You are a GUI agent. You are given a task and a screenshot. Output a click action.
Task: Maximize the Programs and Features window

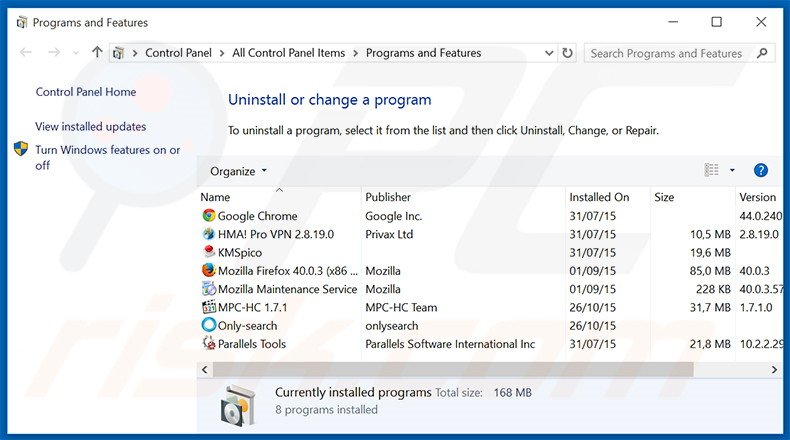pyautogui.click(x=716, y=22)
